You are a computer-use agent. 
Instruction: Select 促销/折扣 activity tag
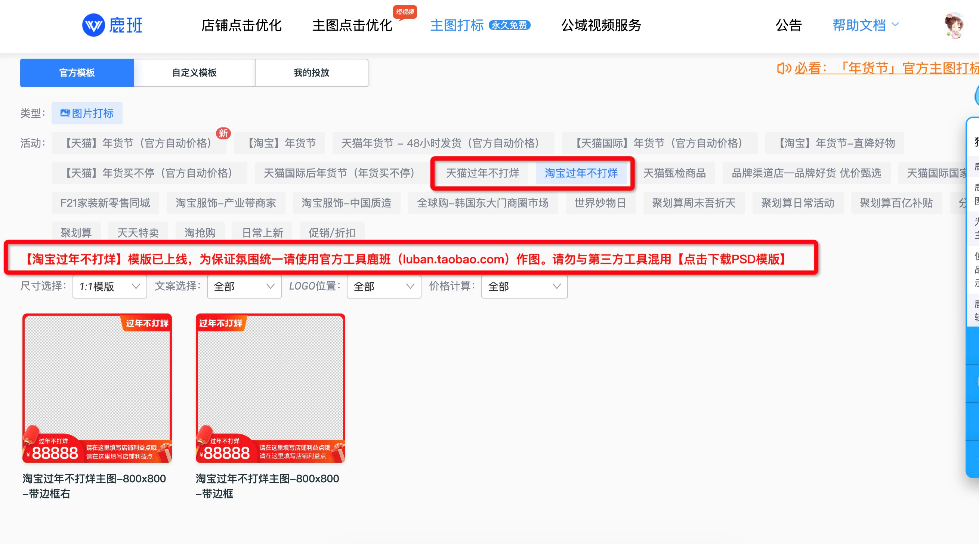coord(332,233)
